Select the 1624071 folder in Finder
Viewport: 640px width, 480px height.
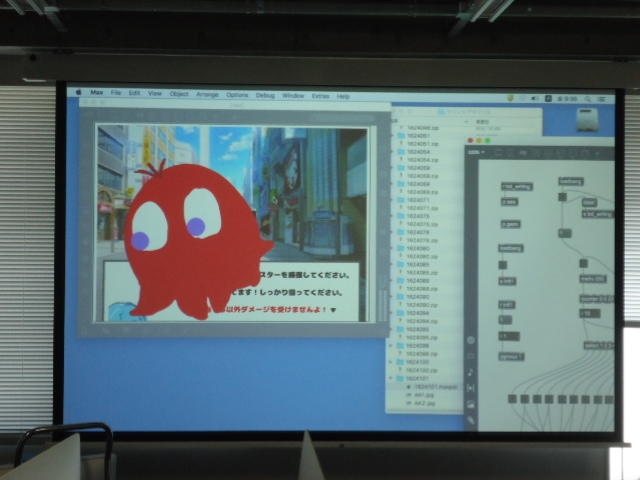click(414, 200)
